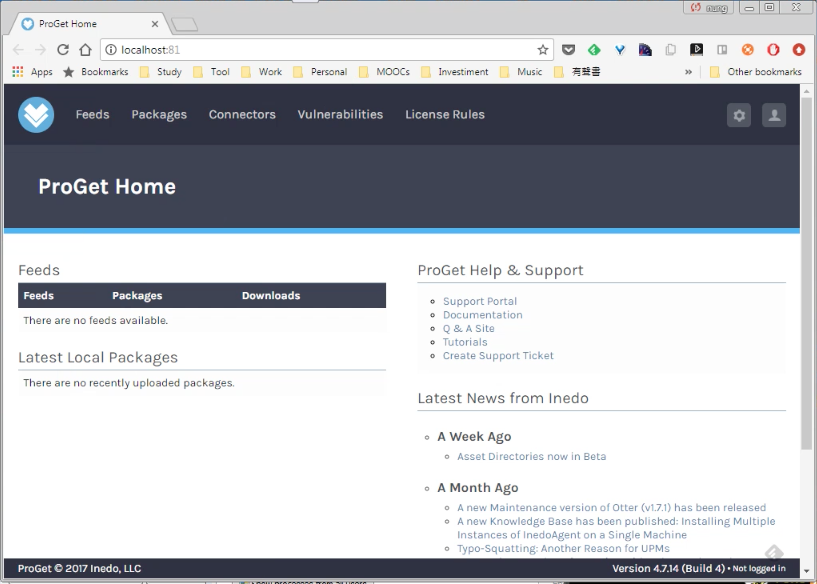Click 'There are no feeds available.' text

pos(95,320)
